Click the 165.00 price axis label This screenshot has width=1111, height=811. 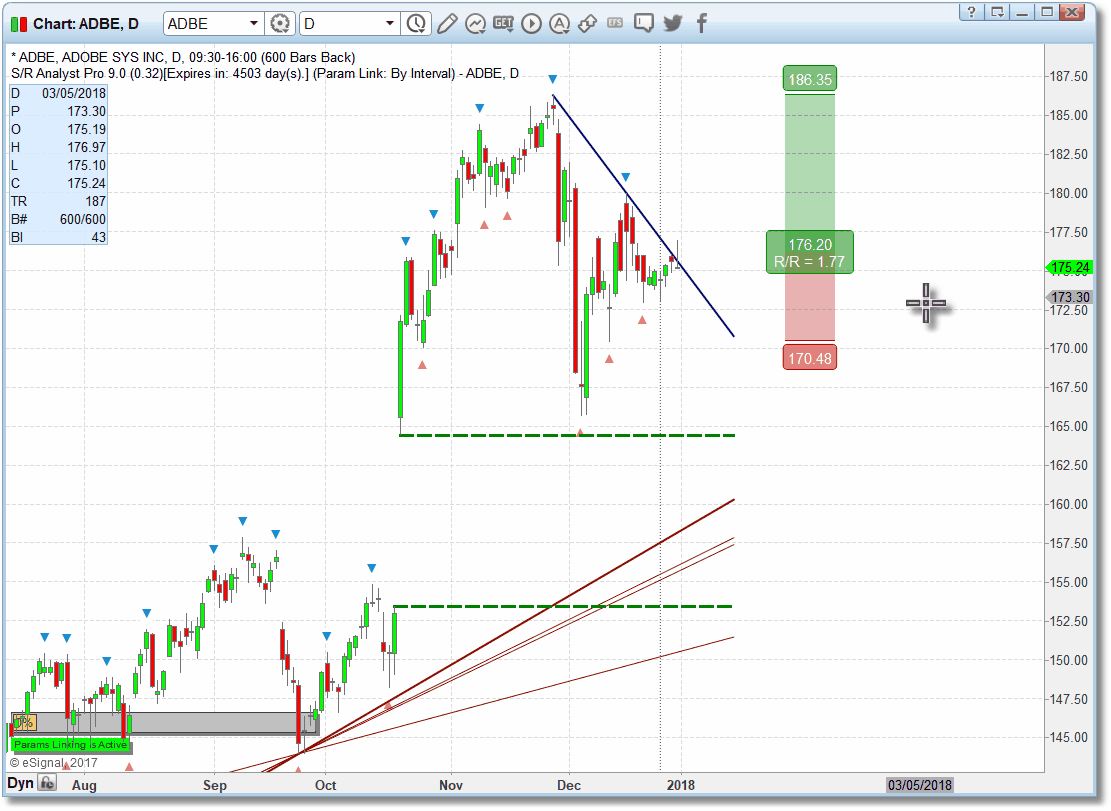coord(1068,426)
